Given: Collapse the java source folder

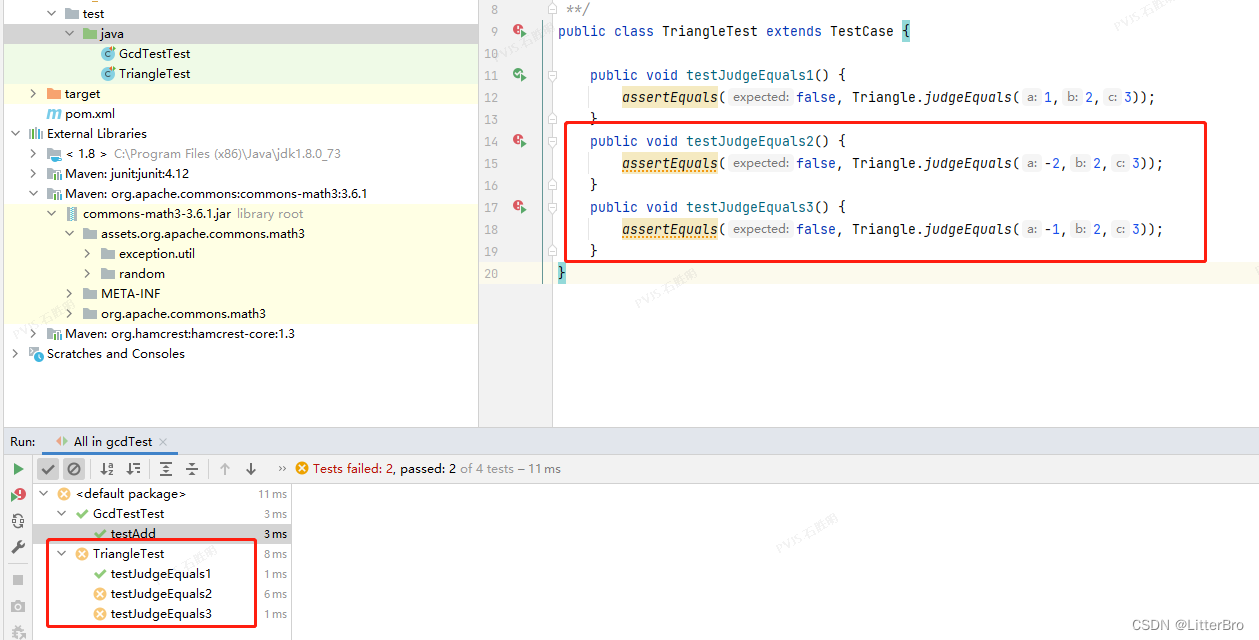Looking at the screenshot, I should point(68,33).
